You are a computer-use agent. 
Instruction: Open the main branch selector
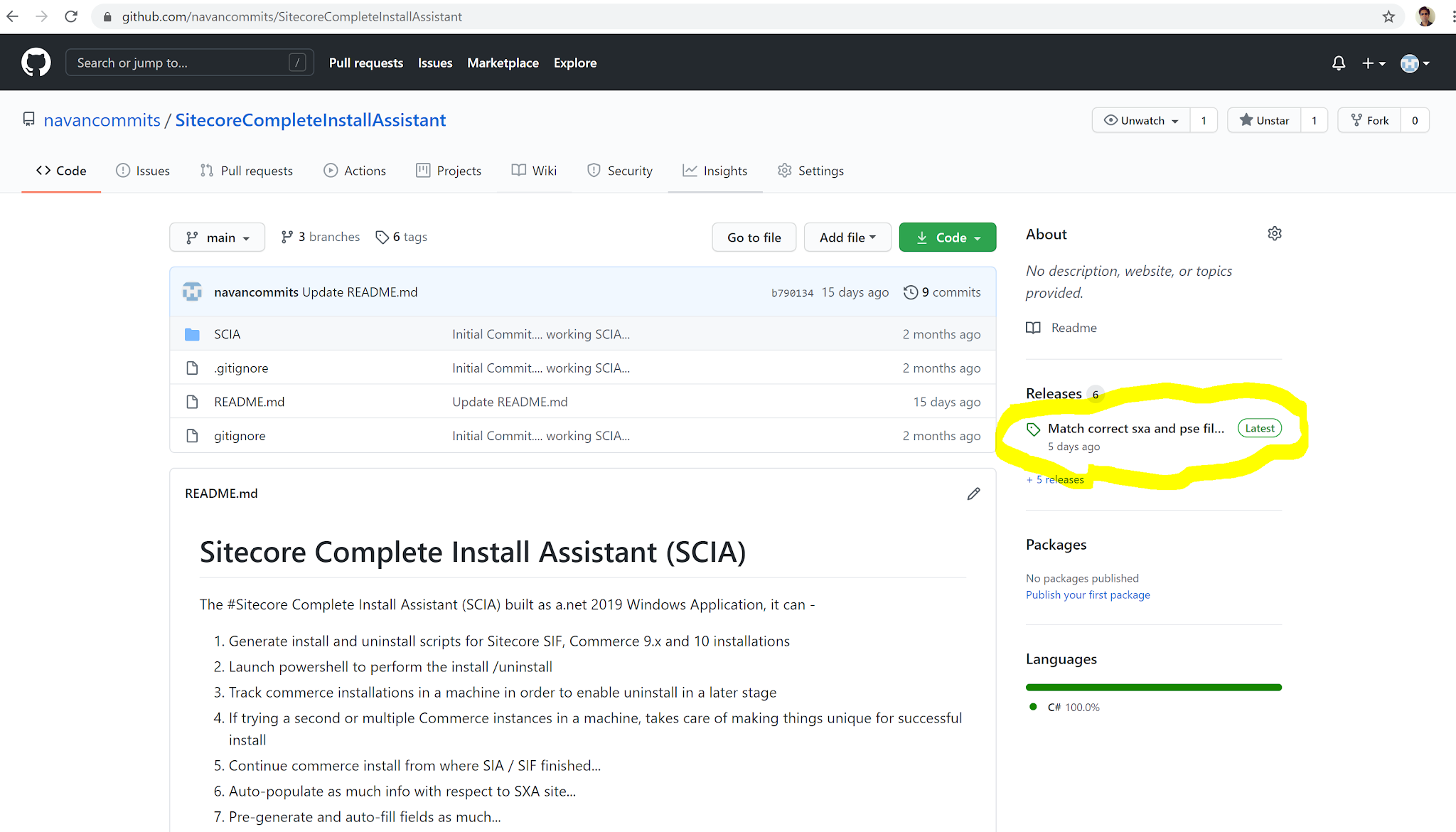point(217,238)
